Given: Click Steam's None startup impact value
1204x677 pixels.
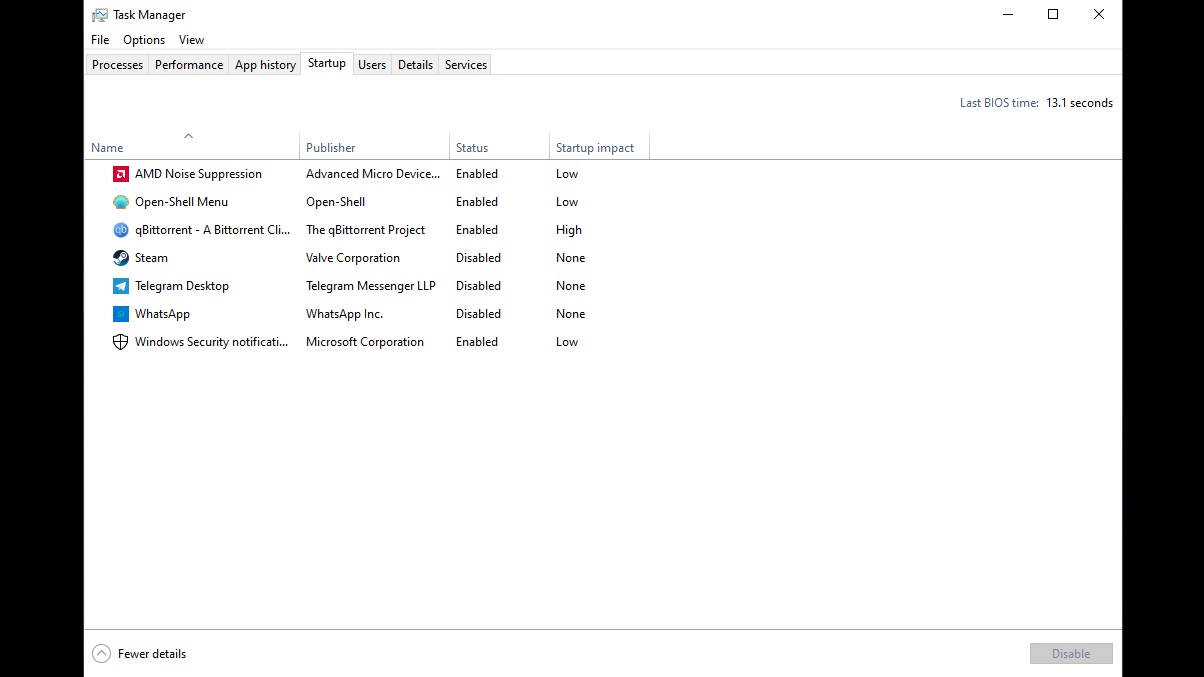Looking at the screenshot, I should click(x=571, y=258).
